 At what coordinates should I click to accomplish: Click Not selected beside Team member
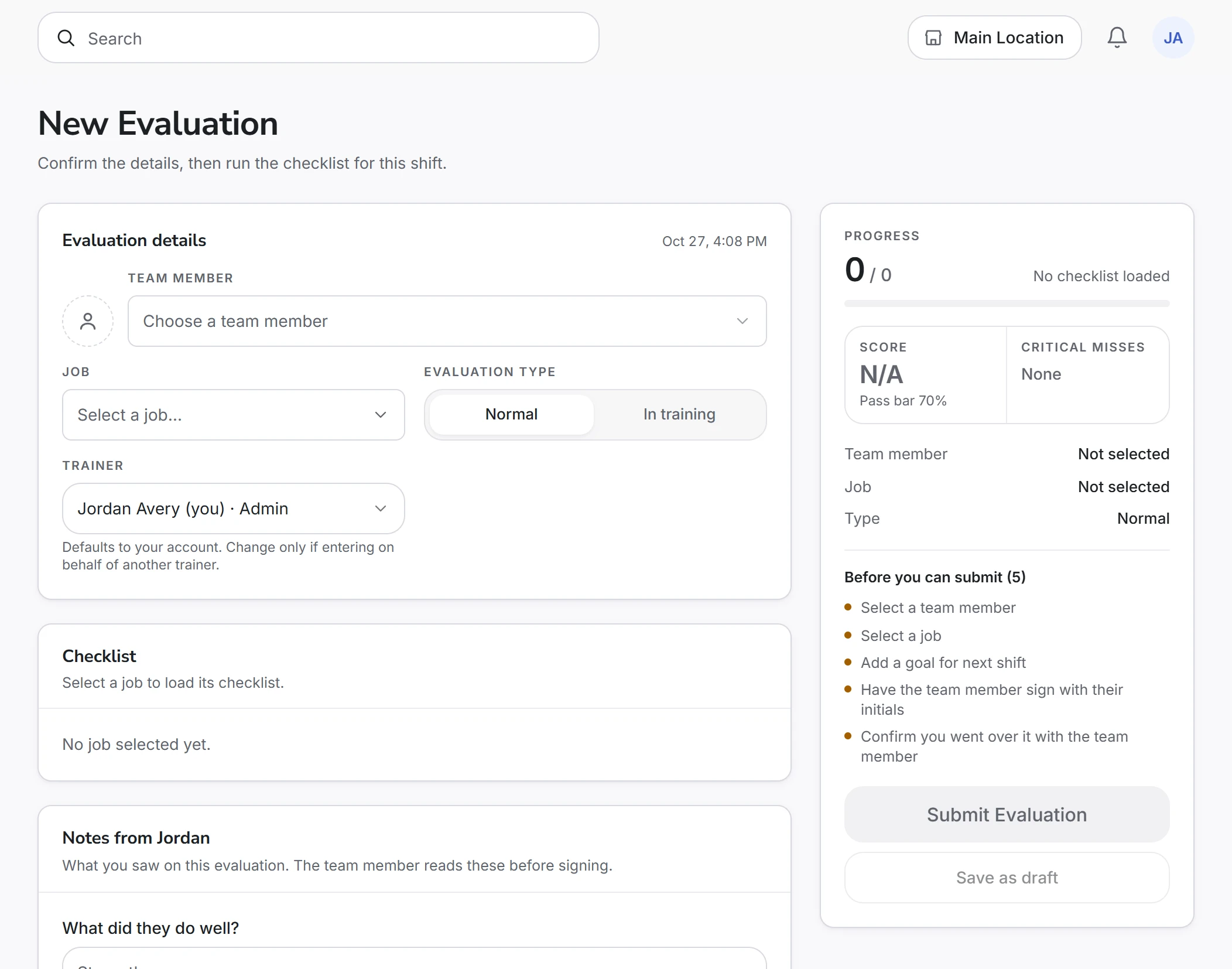(1124, 454)
